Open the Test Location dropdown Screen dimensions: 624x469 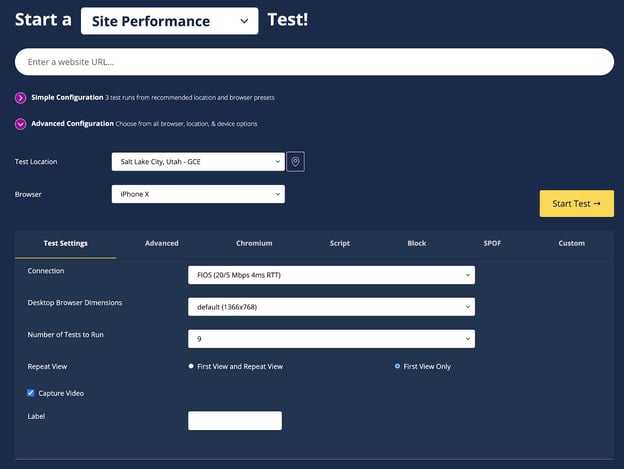(197, 162)
